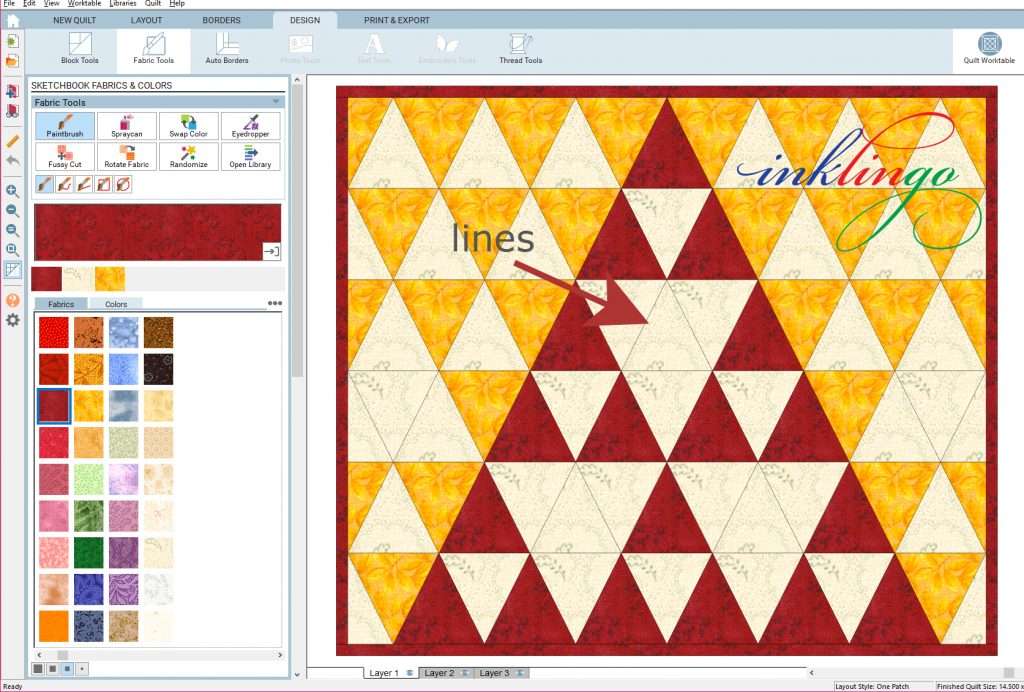
Task: Toggle the Layer 2 visibility icon
Action: click(x=465, y=673)
